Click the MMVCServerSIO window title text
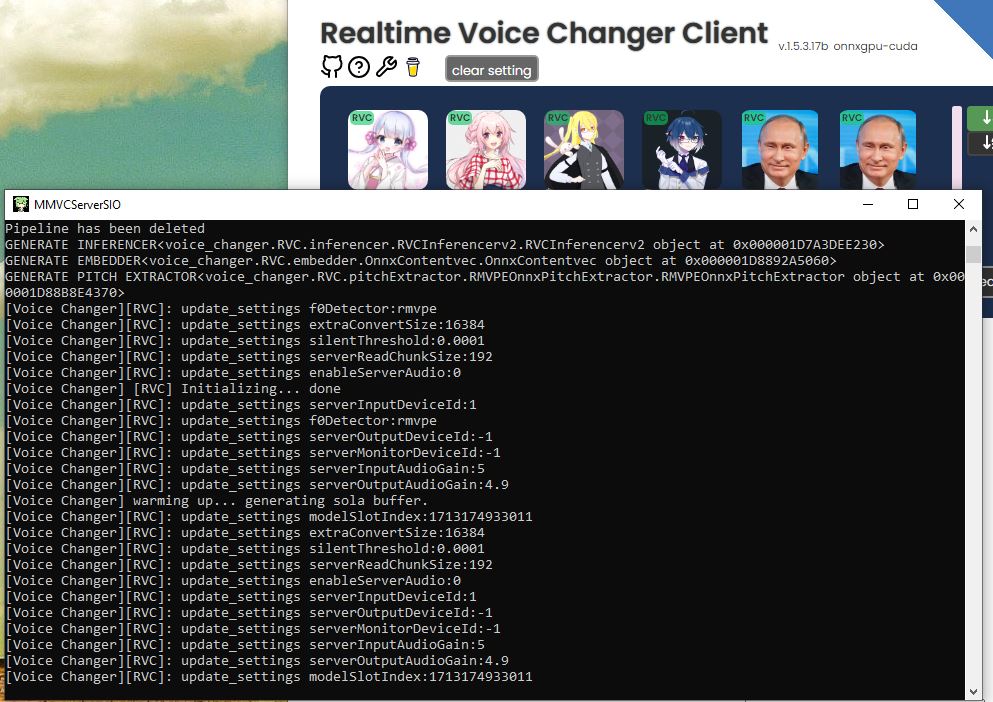Image resolution: width=993 pixels, height=702 pixels. point(77,205)
